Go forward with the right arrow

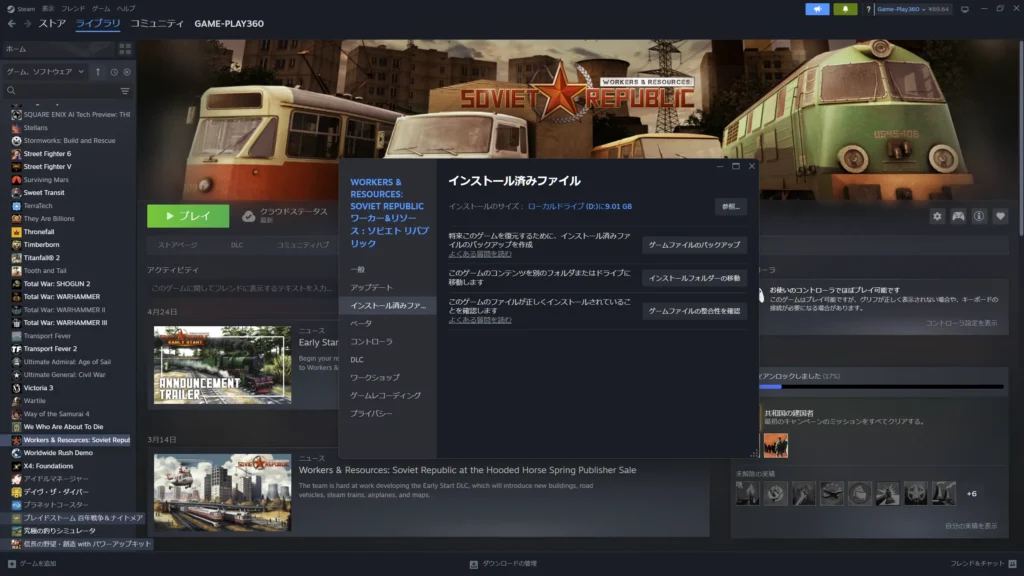(27, 24)
